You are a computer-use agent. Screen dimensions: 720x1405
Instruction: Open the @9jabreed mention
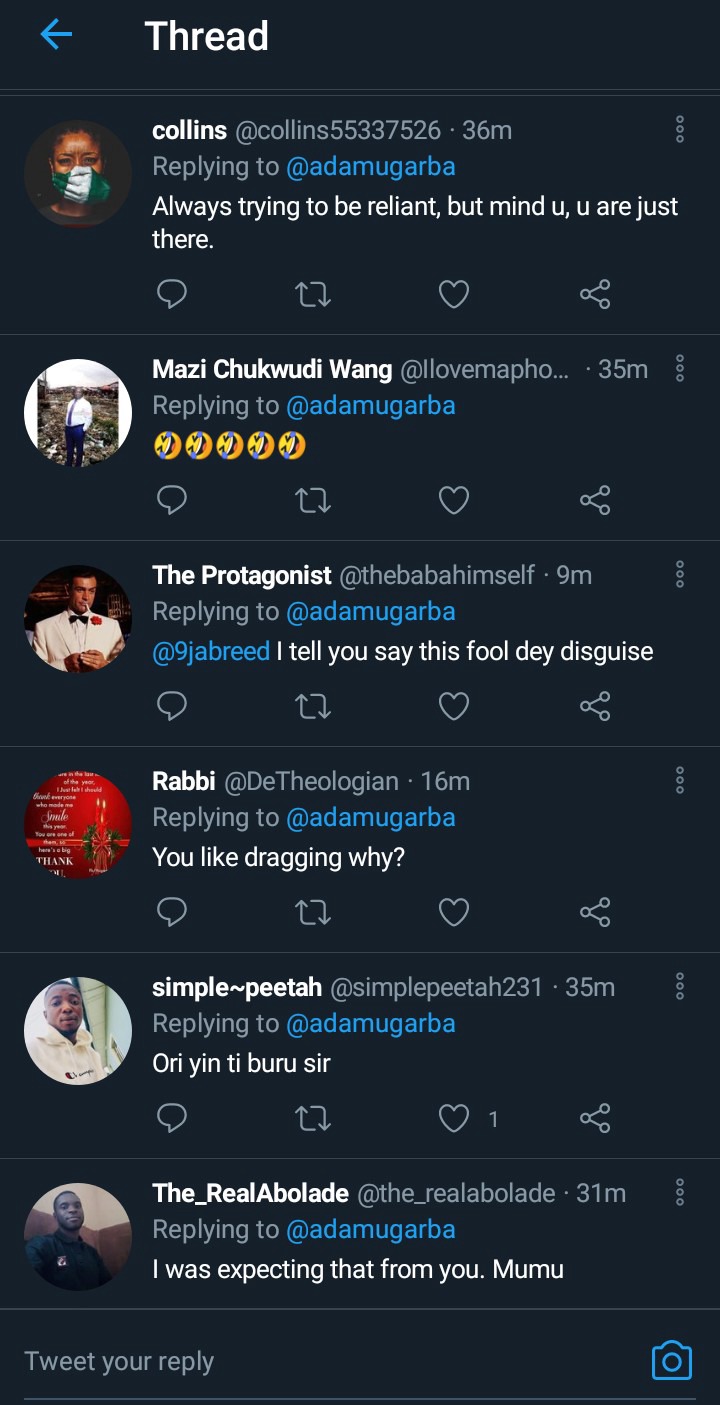211,652
